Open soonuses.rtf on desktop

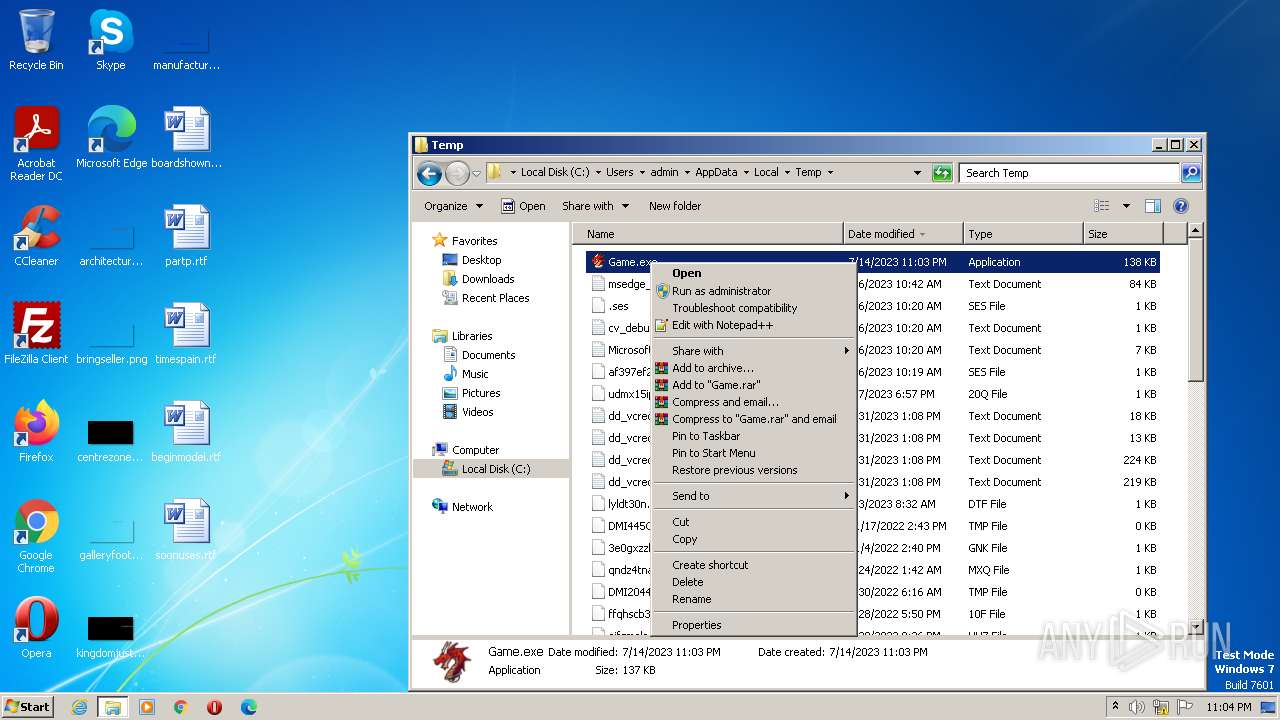[187, 530]
